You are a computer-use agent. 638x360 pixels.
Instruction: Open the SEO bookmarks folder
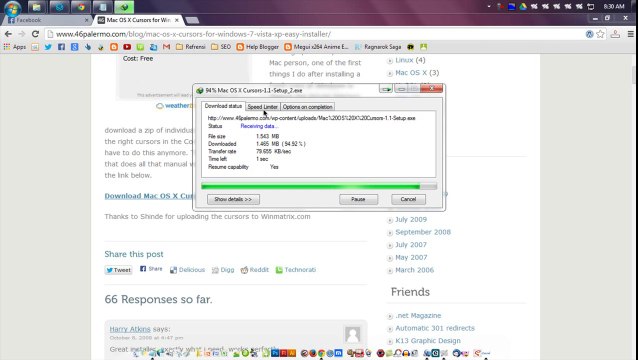pyautogui.click(x=221, y=47)
